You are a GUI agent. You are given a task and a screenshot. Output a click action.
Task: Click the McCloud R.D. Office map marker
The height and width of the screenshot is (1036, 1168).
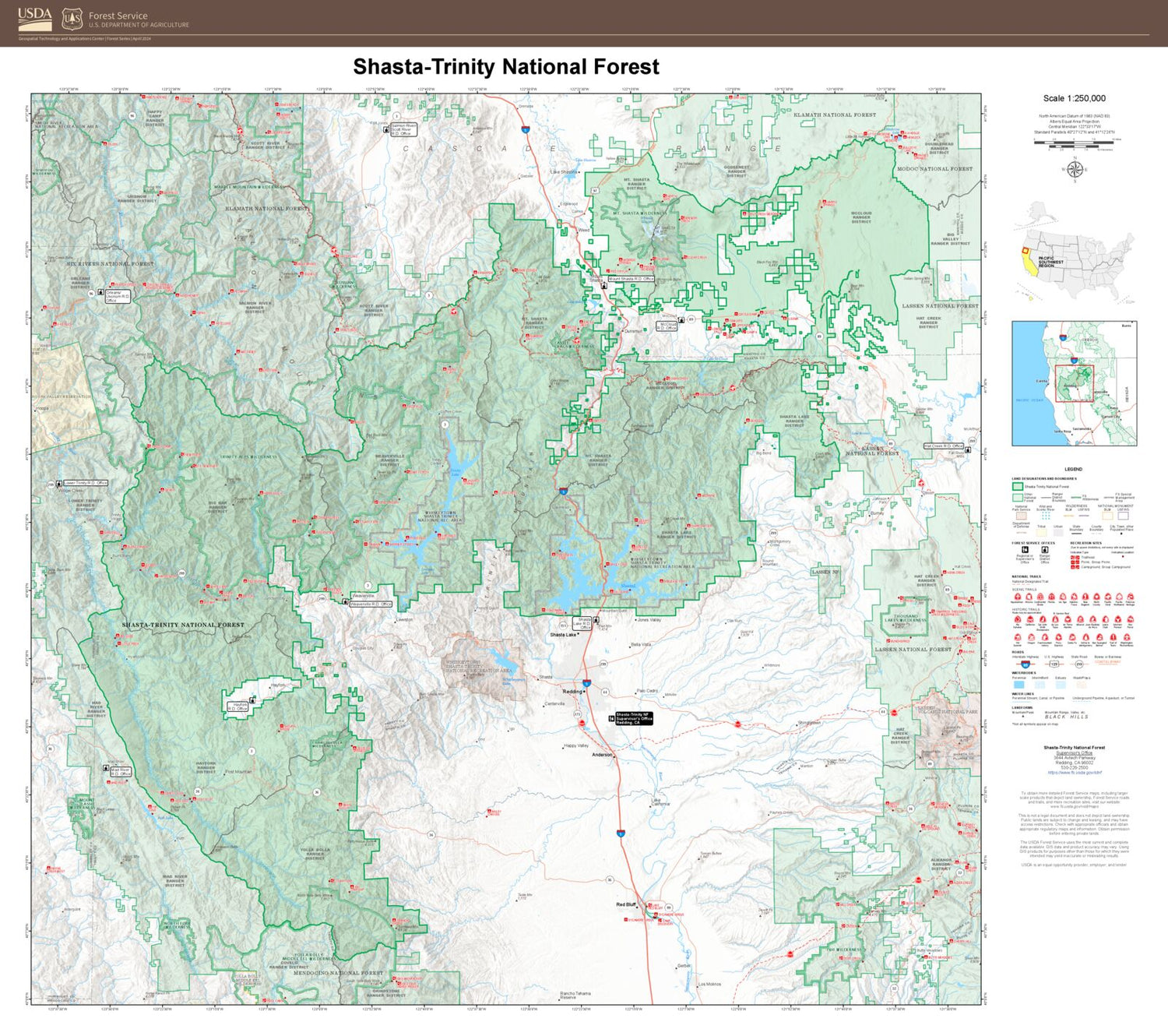(x=681, y=319)
